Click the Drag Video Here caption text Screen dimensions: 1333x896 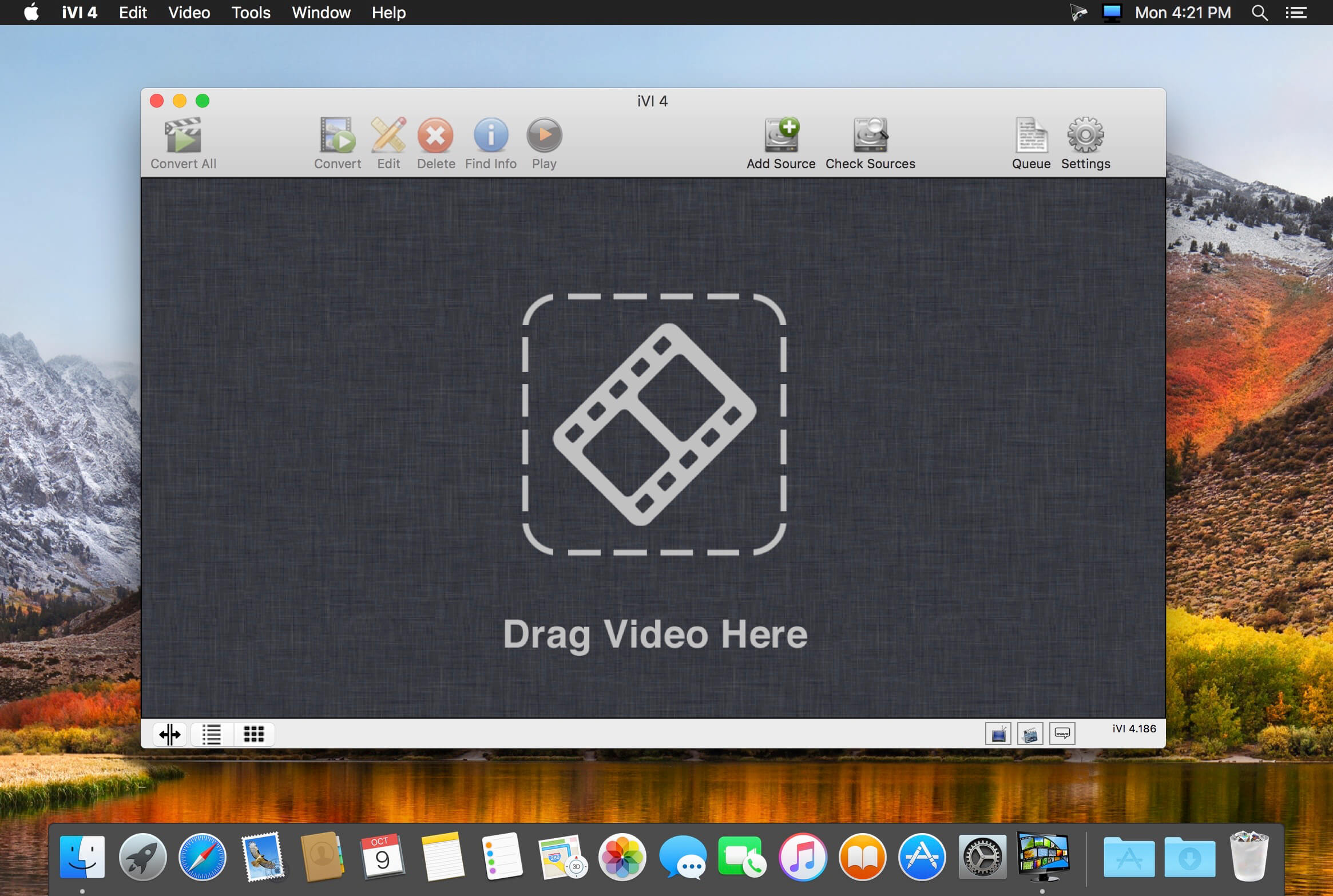(655, 635)
